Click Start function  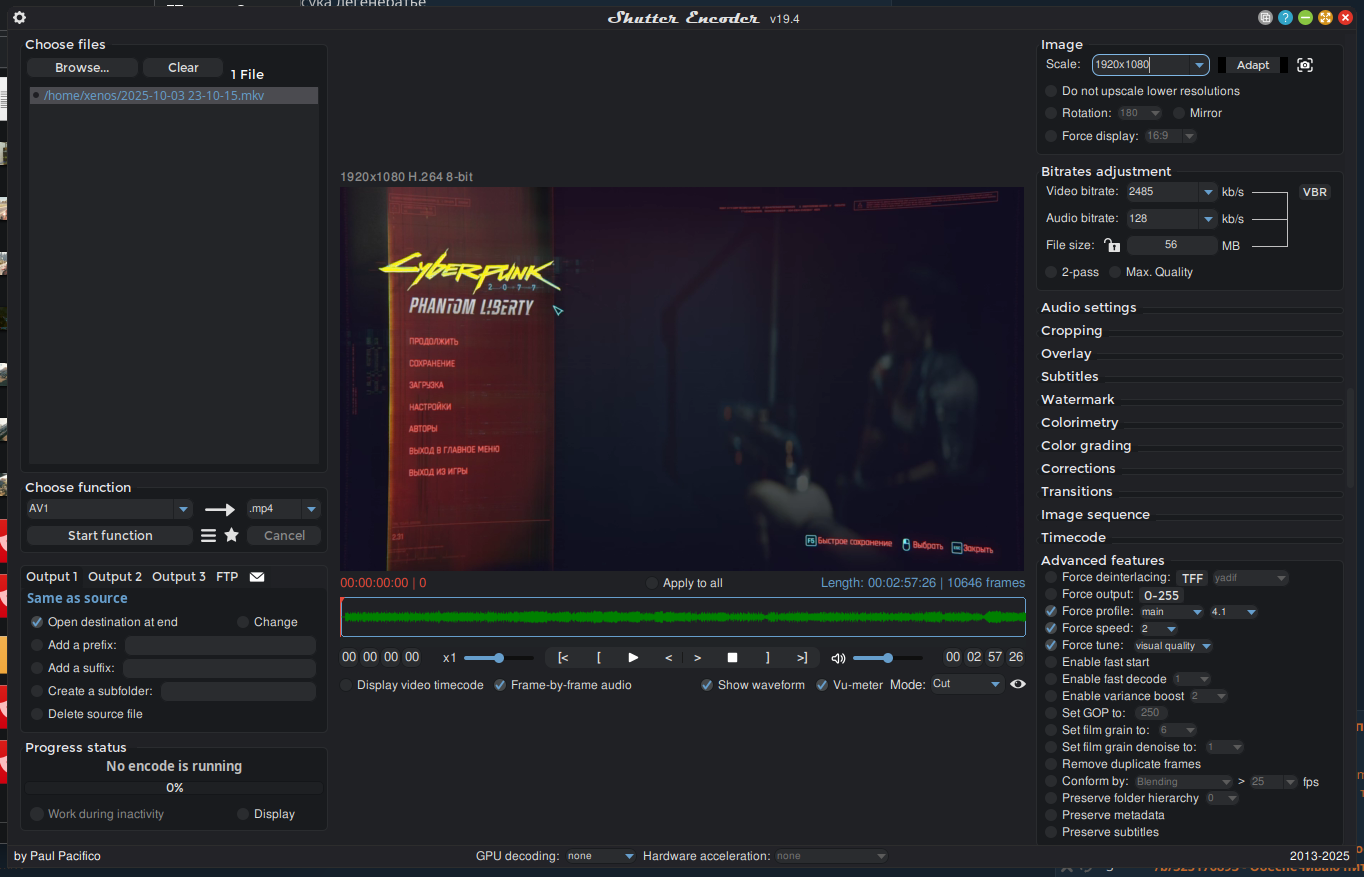pos(110,536)
